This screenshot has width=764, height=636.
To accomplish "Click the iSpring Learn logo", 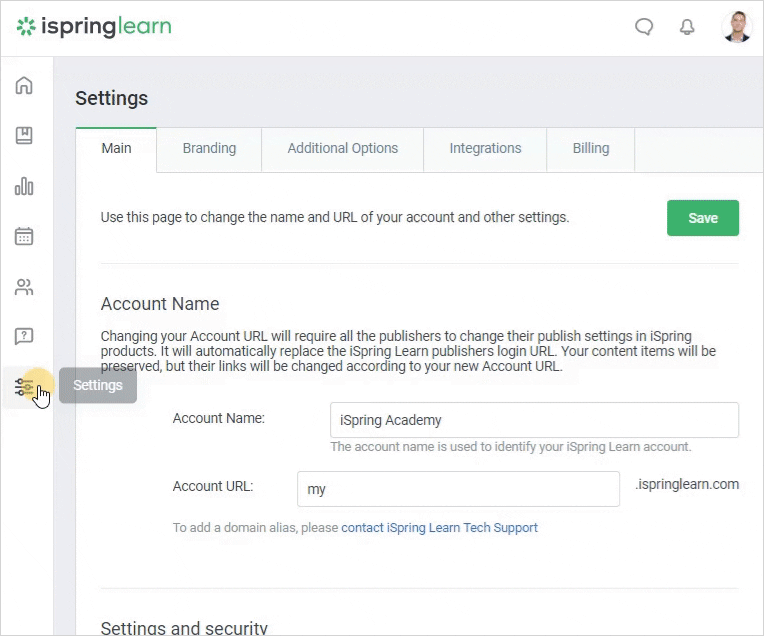I will pos(93,27).
